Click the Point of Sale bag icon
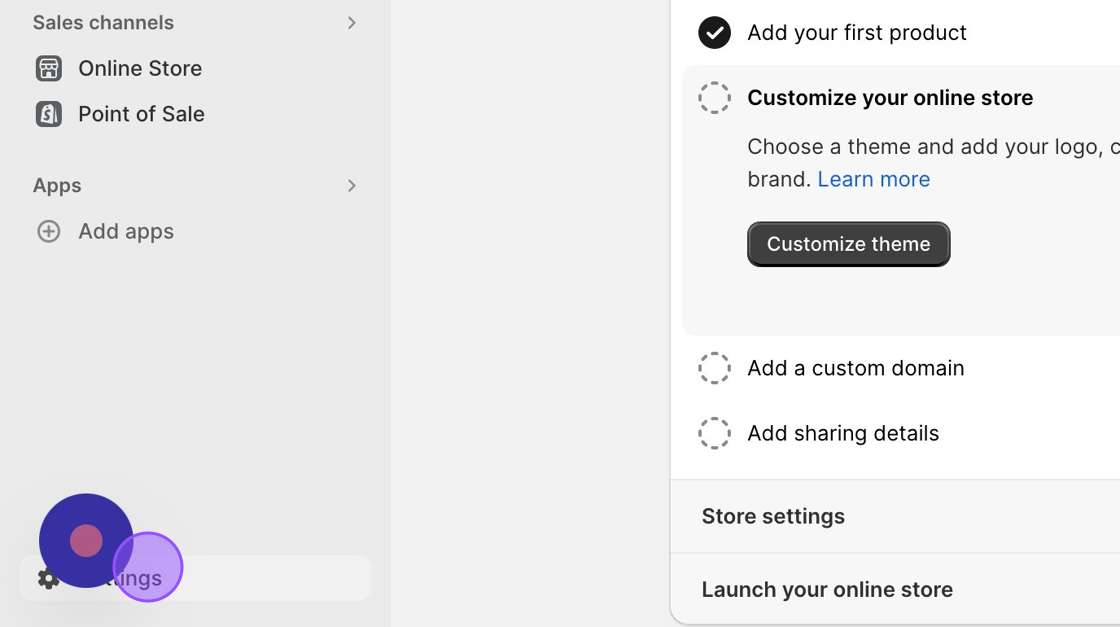This screenshot has height=627, width=1120. [x=48, y=114]
